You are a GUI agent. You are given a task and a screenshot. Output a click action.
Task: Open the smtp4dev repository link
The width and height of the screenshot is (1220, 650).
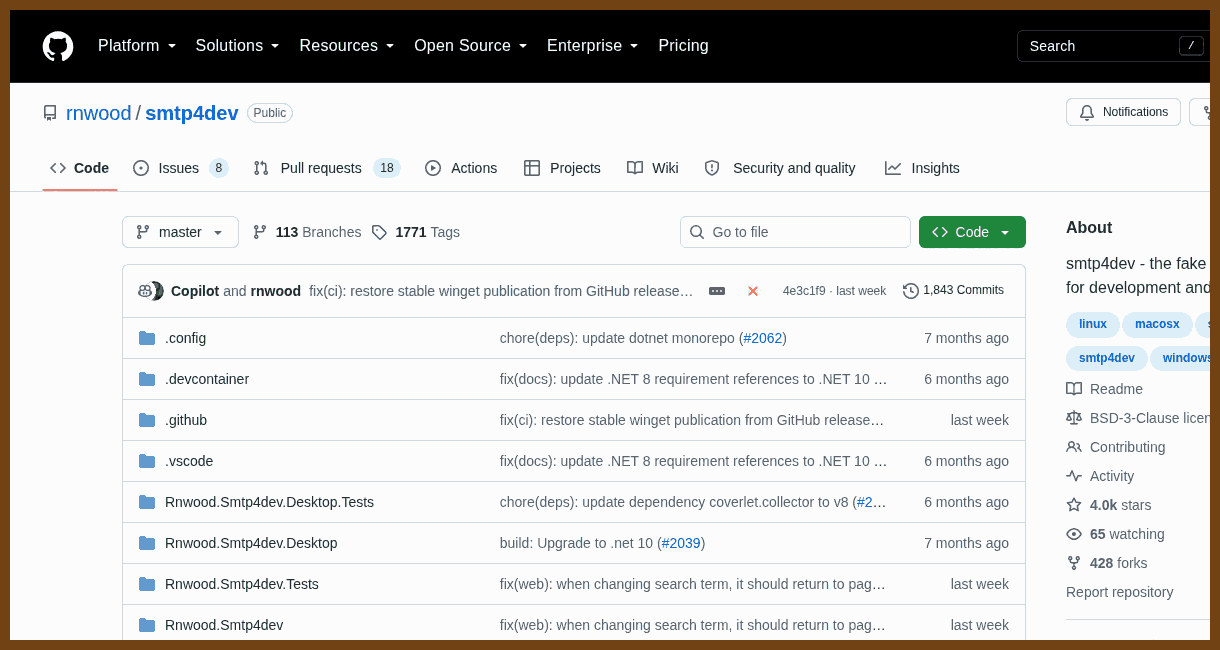click(x=192, y=113)
